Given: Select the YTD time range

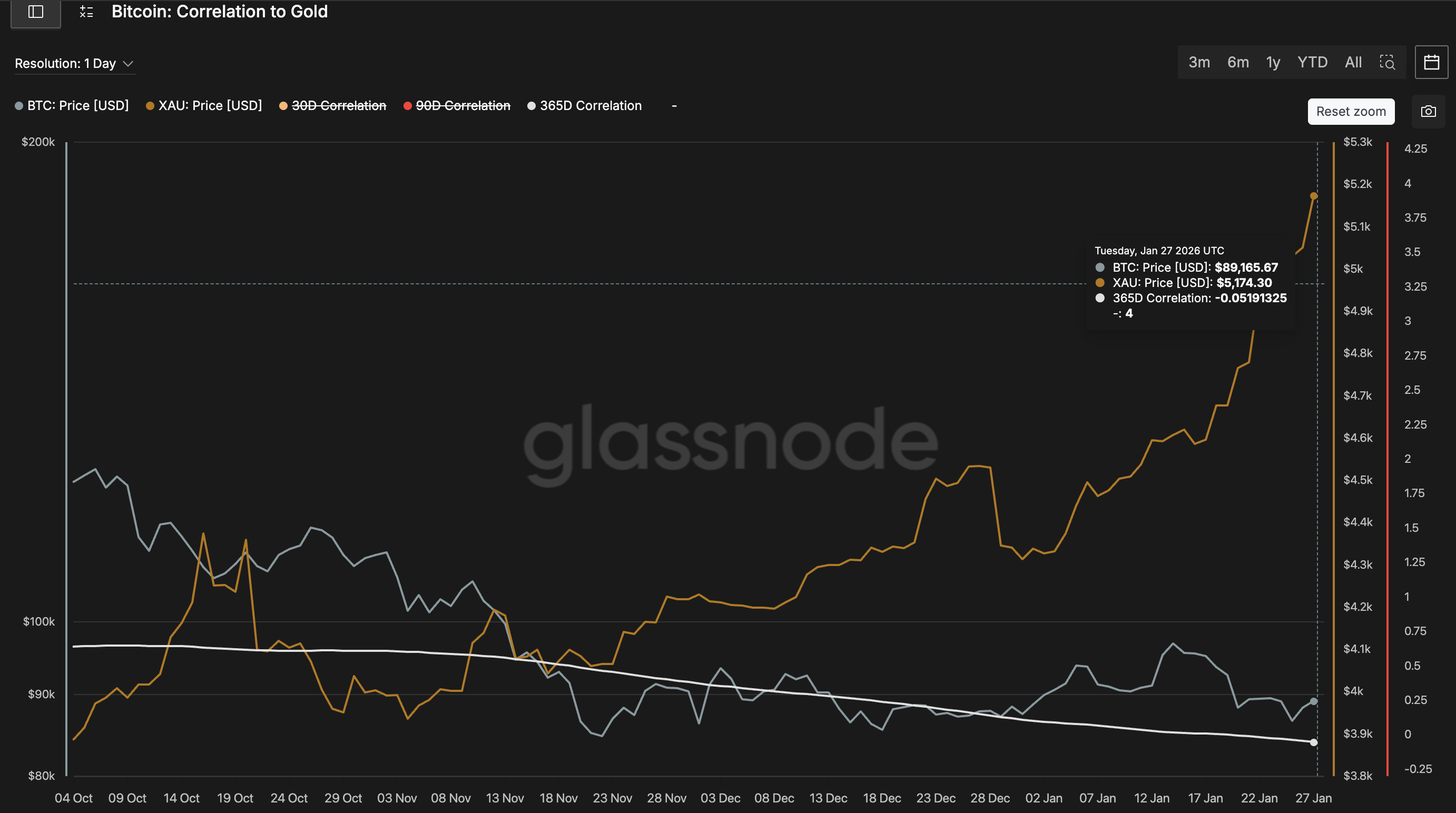Looking at the screenshot, I should (1312, 62).
